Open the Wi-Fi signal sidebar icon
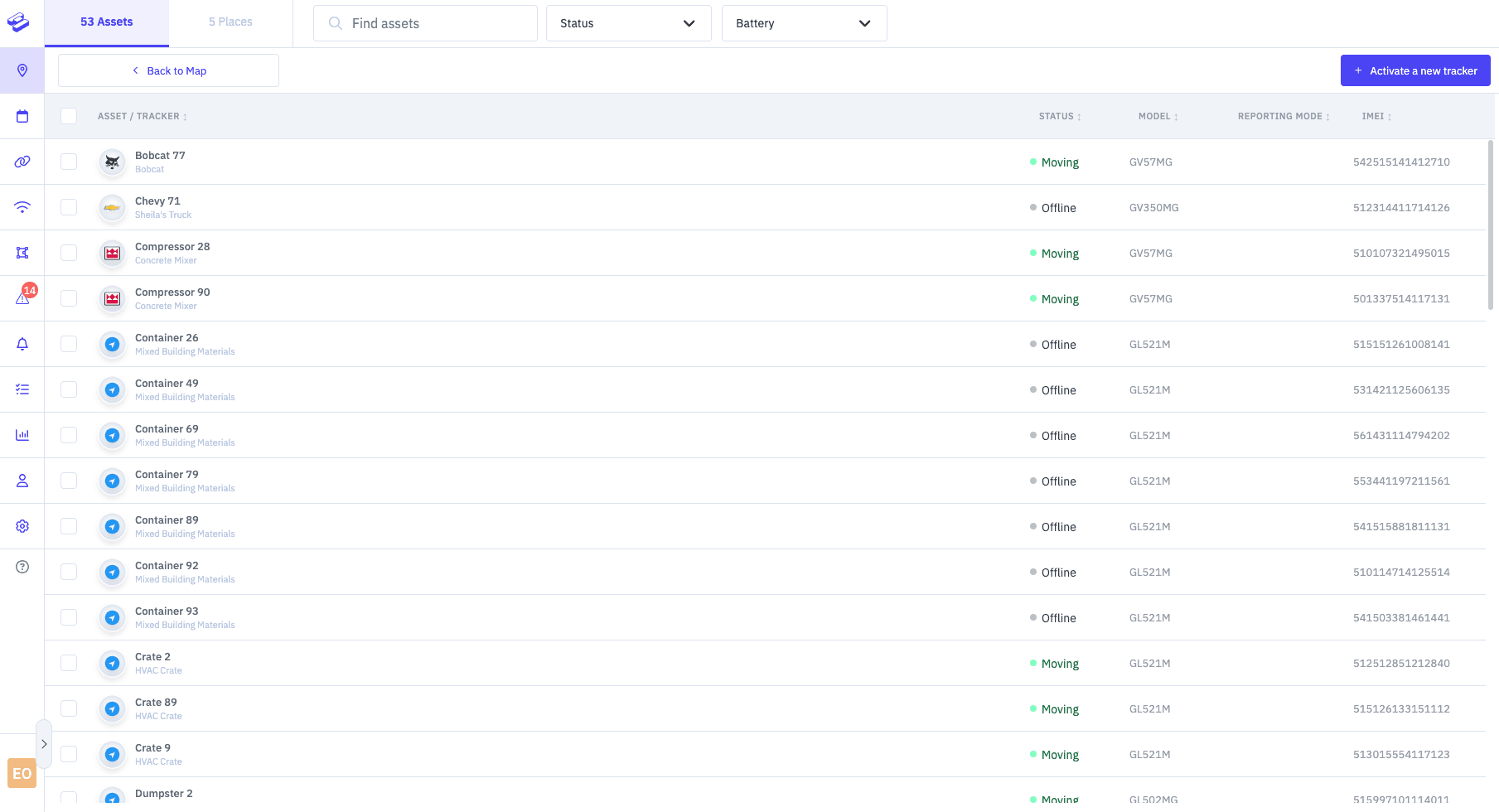Screen dimensions: 1499x812 coord(22,207)
